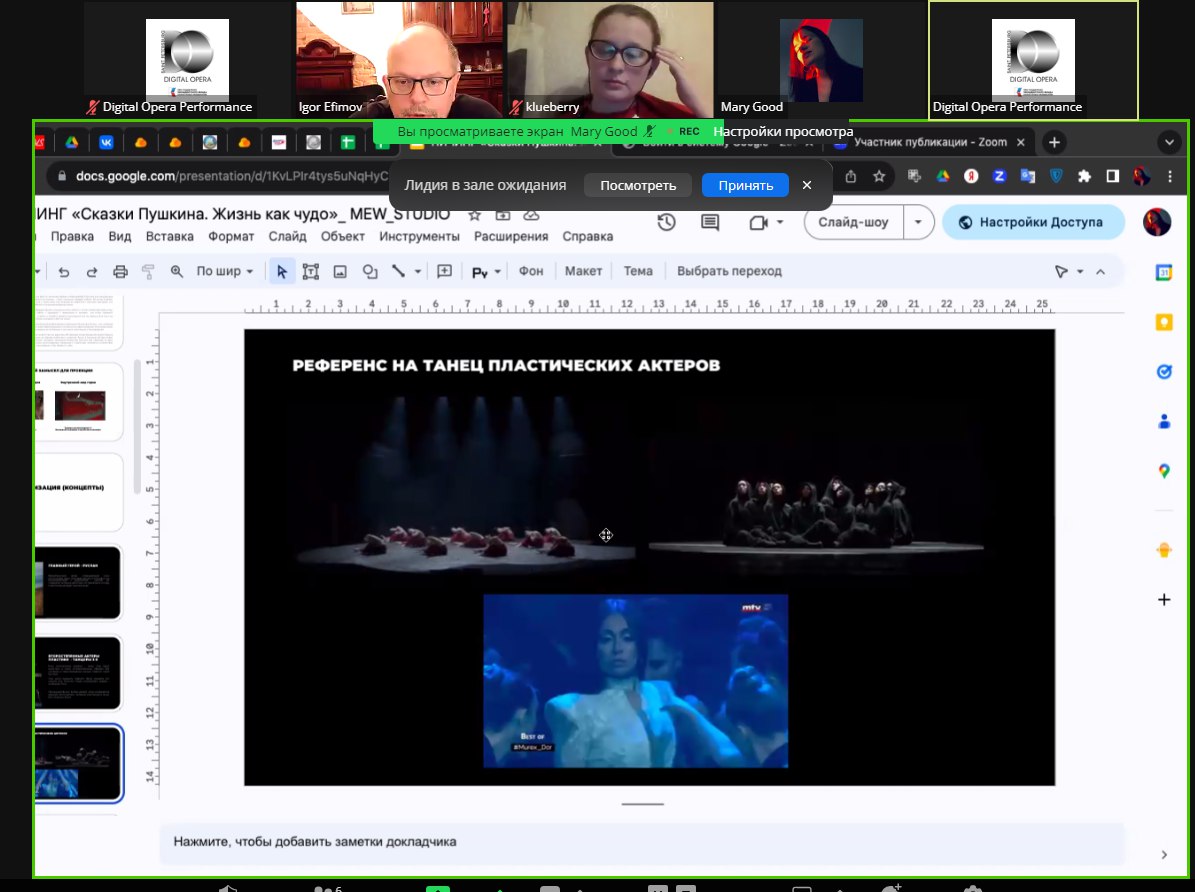
Task: Open the Слайд menu
Action: (287, 236)
